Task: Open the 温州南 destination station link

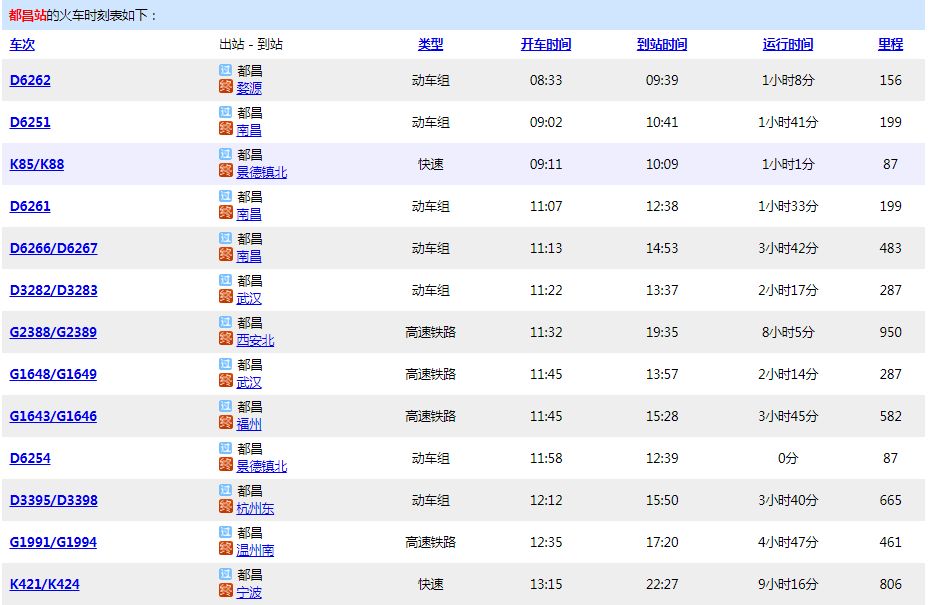Action: click(255, 550)
